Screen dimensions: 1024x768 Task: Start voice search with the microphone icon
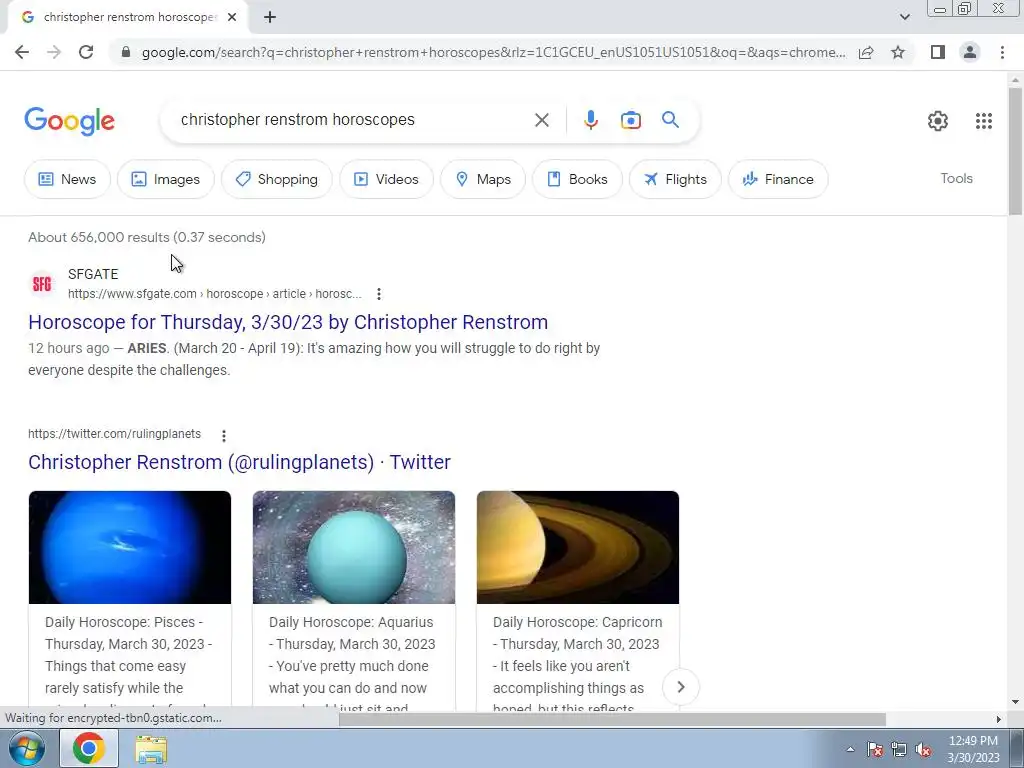point(590,120)
